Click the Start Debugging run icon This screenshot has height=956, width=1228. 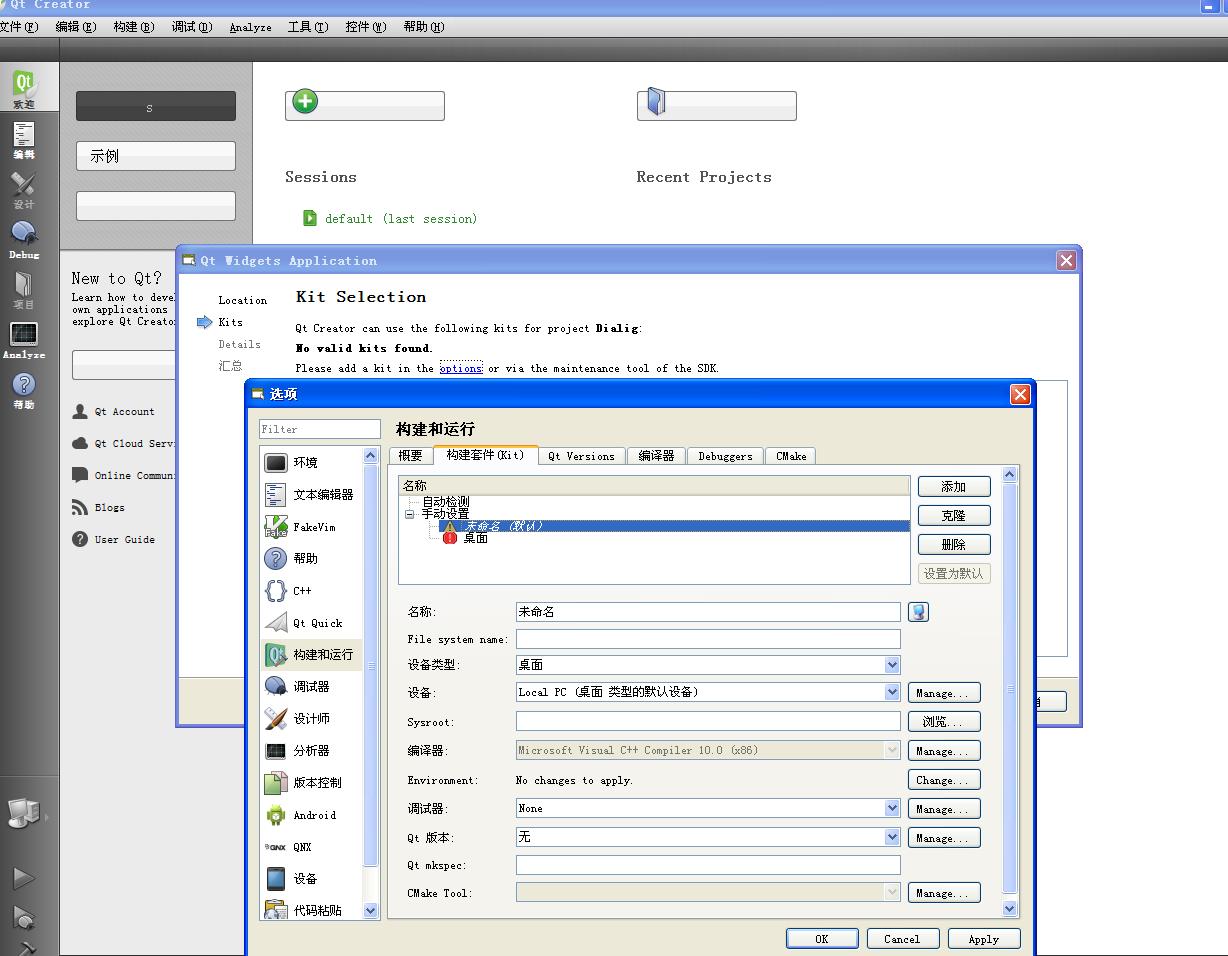pos(23,918)
